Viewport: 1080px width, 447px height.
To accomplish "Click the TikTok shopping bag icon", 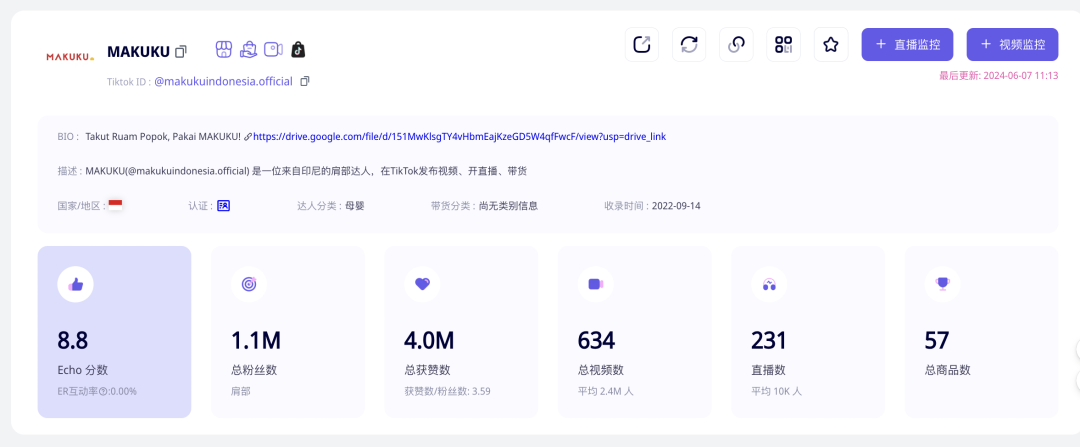I will (298, 49).
